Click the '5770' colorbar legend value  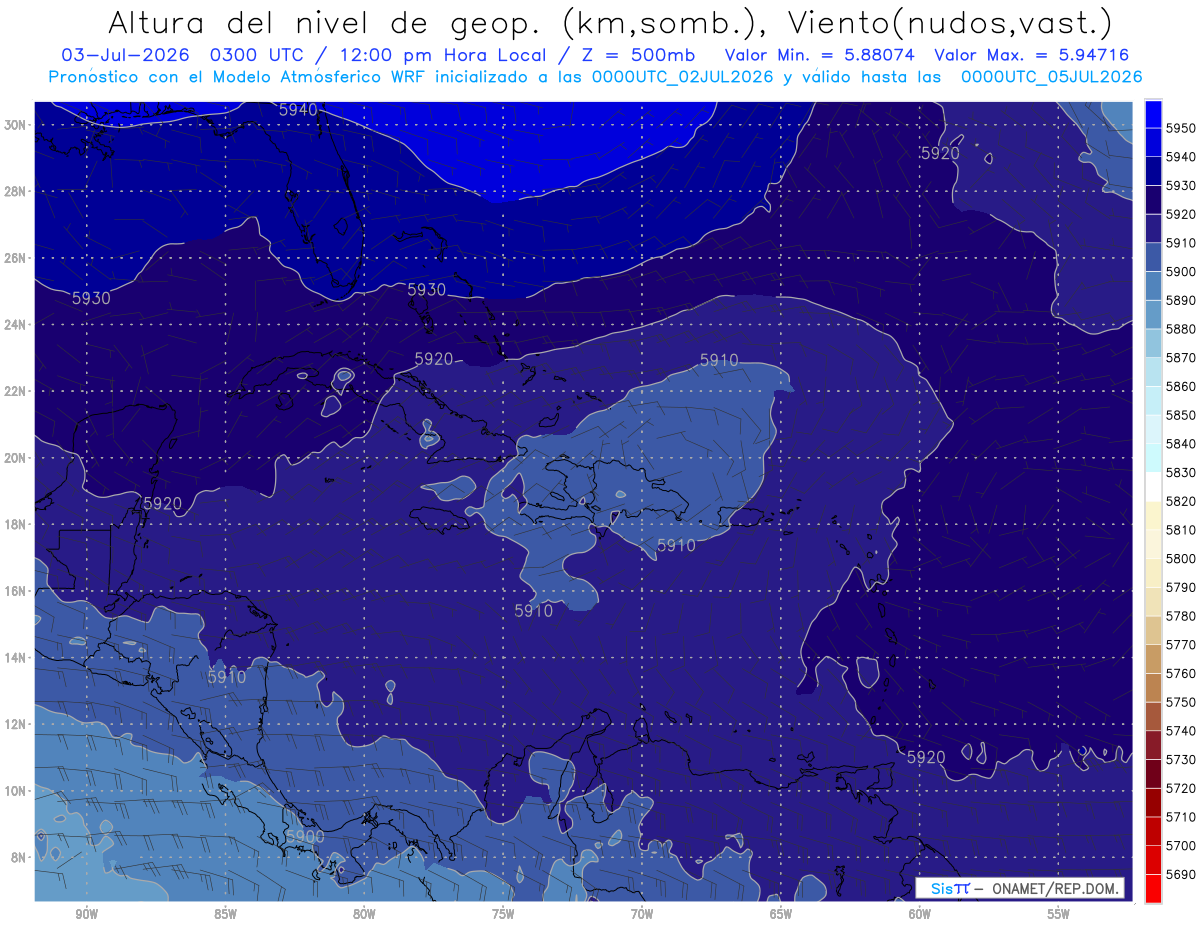pos(1182,645)
